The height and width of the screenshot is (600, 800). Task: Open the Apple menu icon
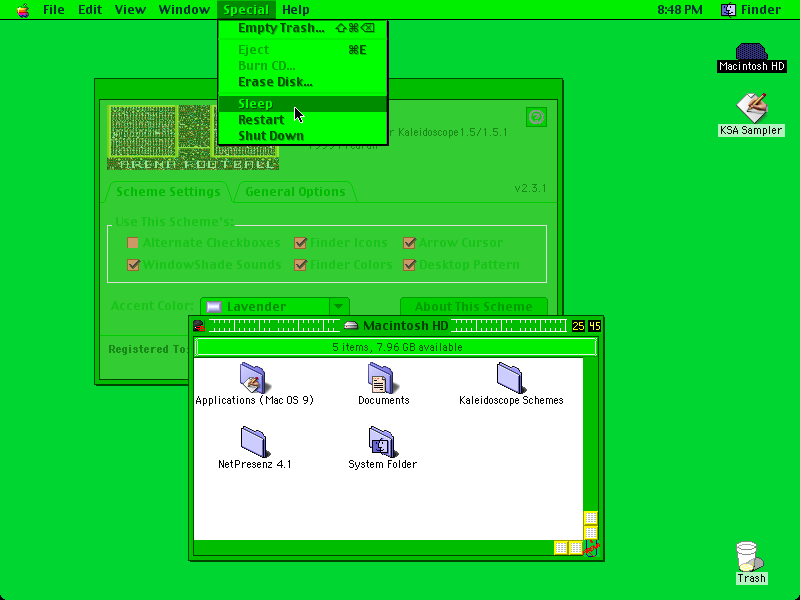[22, 10]
